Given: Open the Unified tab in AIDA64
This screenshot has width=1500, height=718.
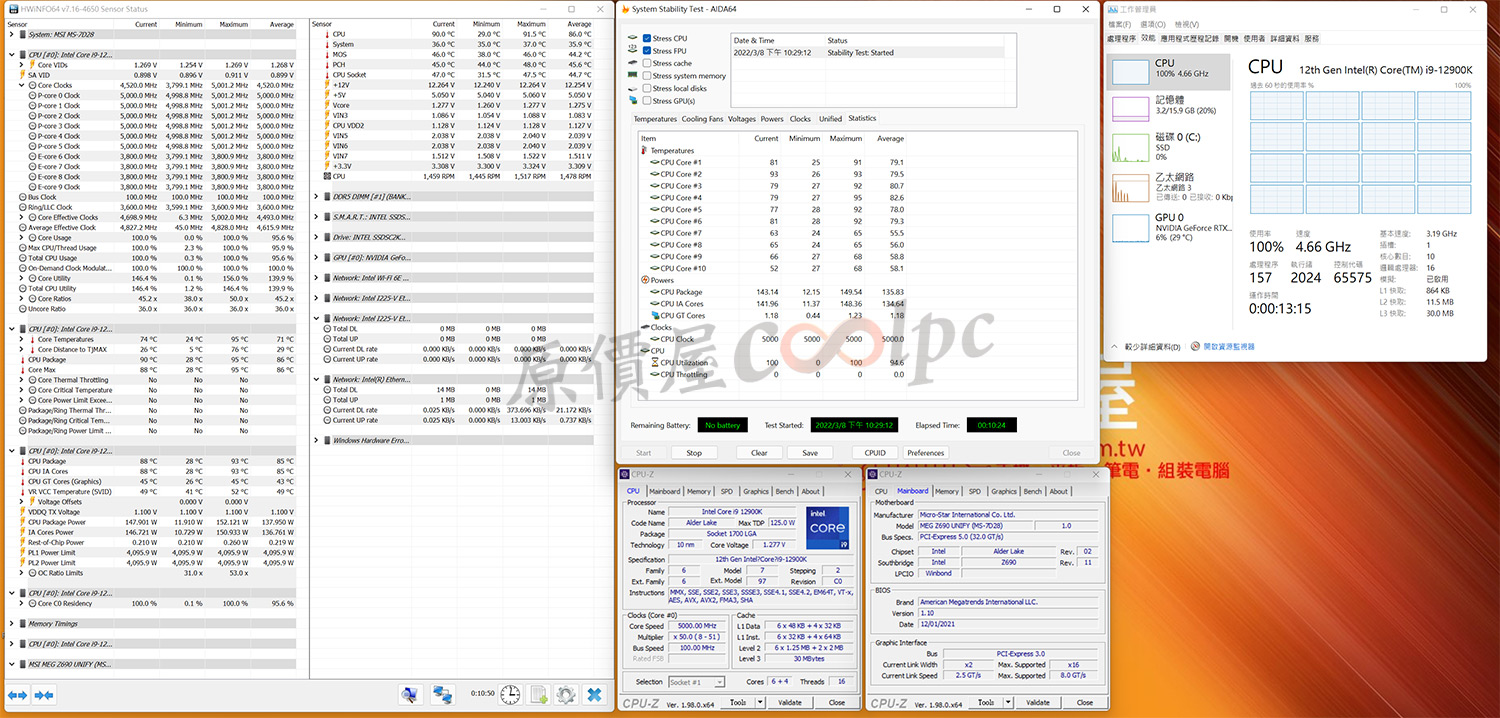Looking at the screenshot, I should tap(831, 119).
